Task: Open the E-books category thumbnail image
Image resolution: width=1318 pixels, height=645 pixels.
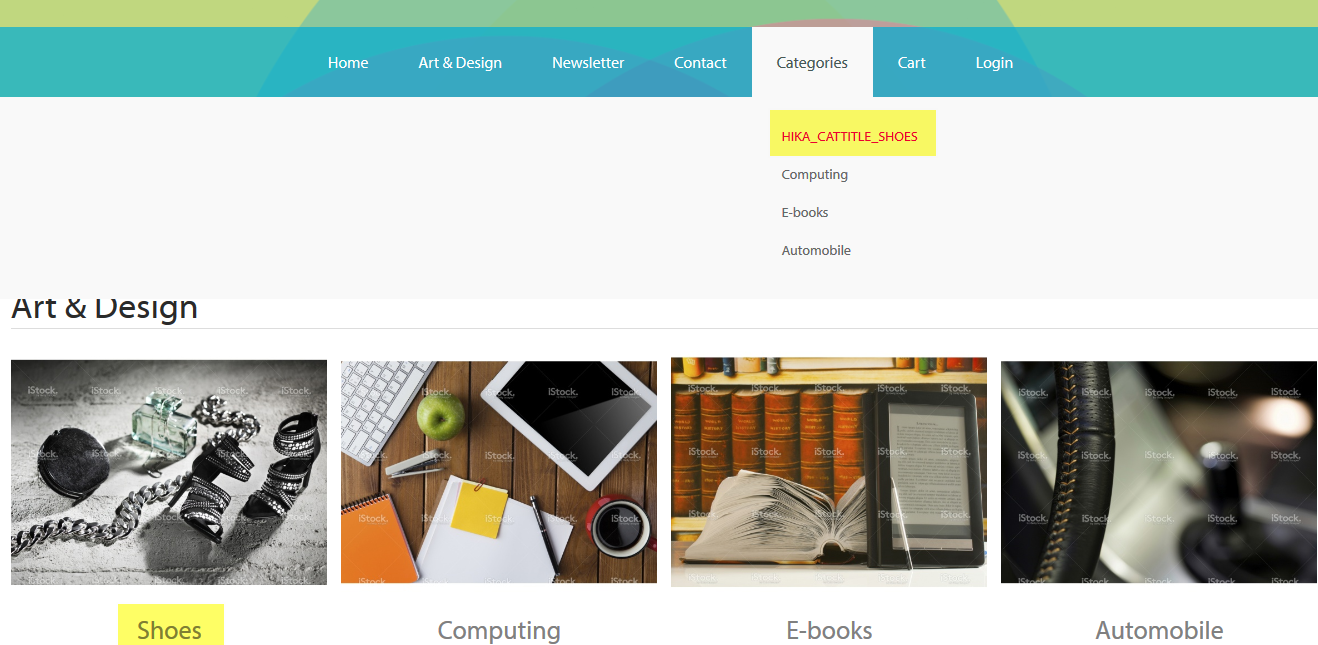Action: point(829,472)
